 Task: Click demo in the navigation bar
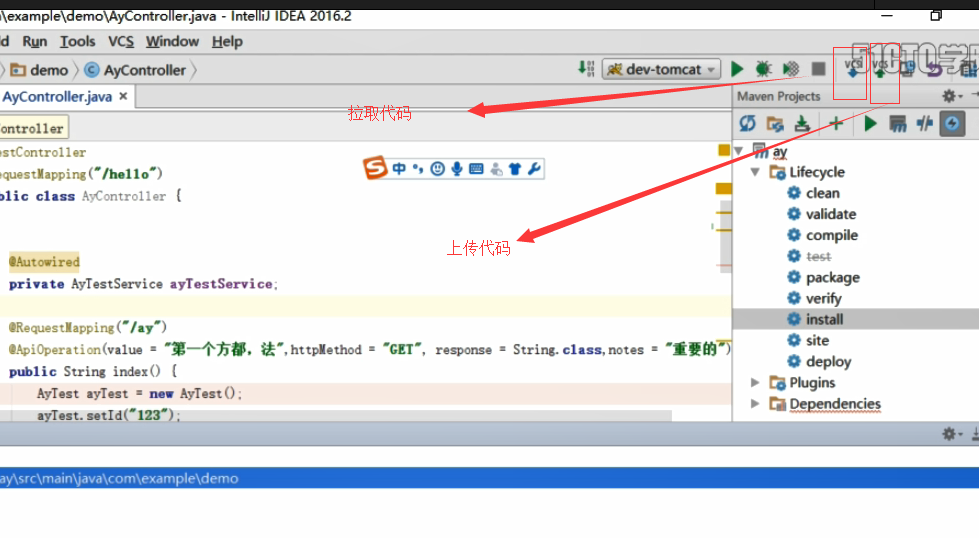point(39,70)
